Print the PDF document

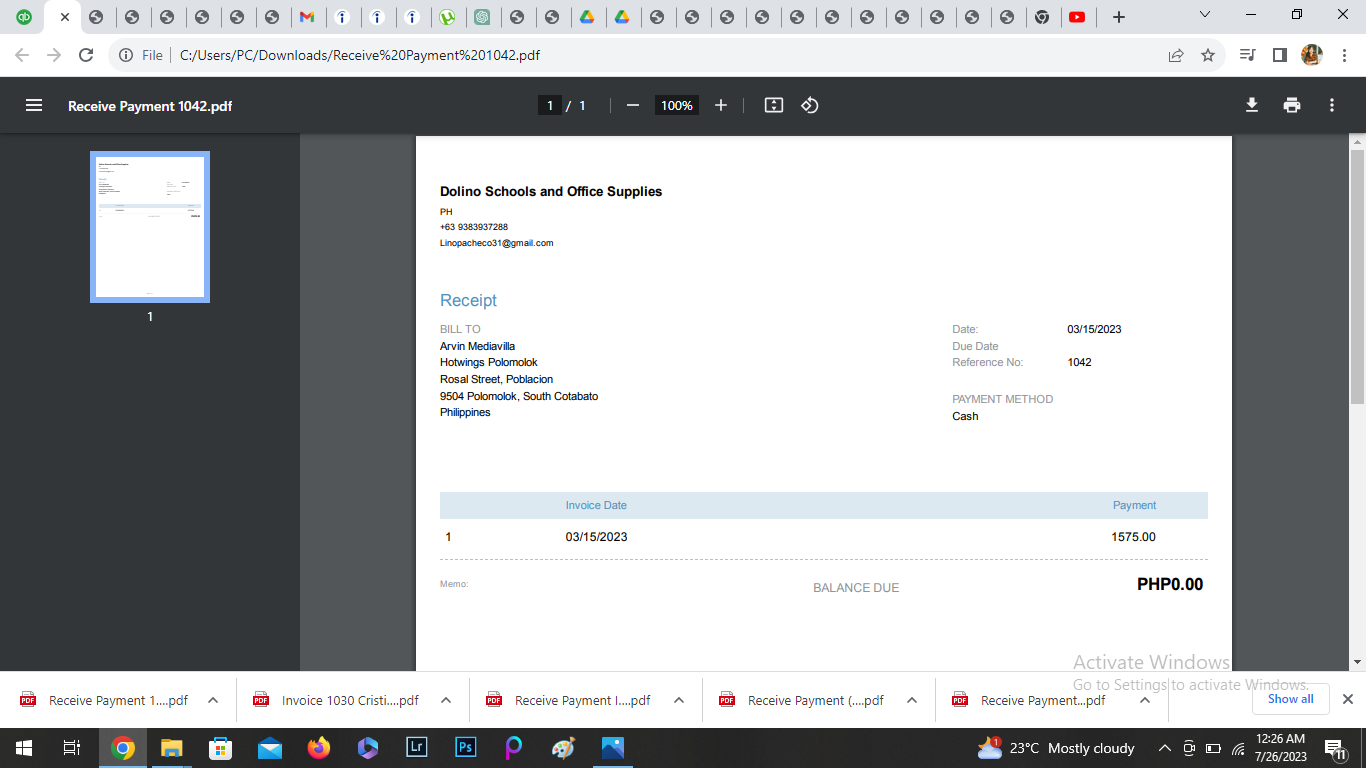[1292, 105]
